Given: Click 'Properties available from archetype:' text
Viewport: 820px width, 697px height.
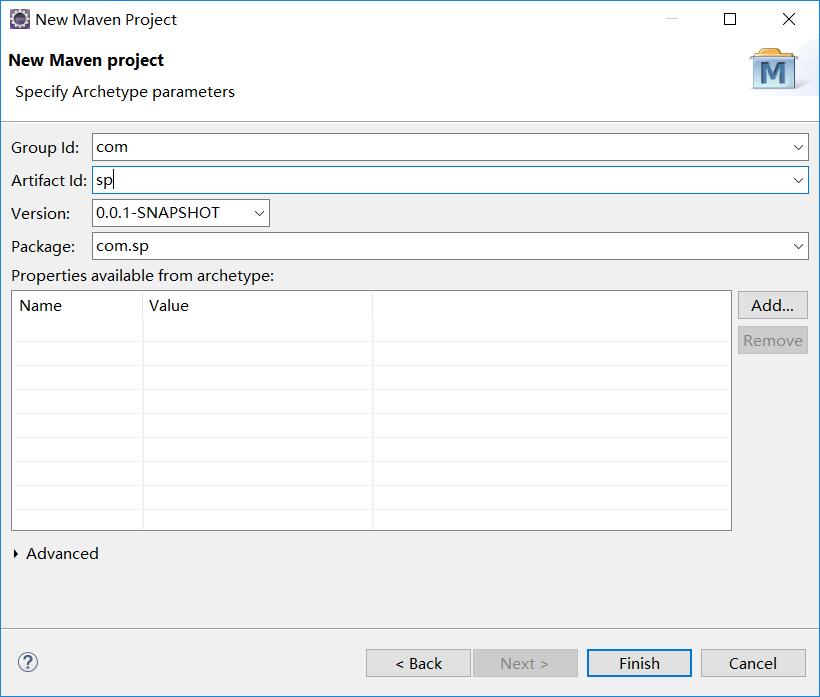Looking at the screenshot, I should tap(142, 276).
